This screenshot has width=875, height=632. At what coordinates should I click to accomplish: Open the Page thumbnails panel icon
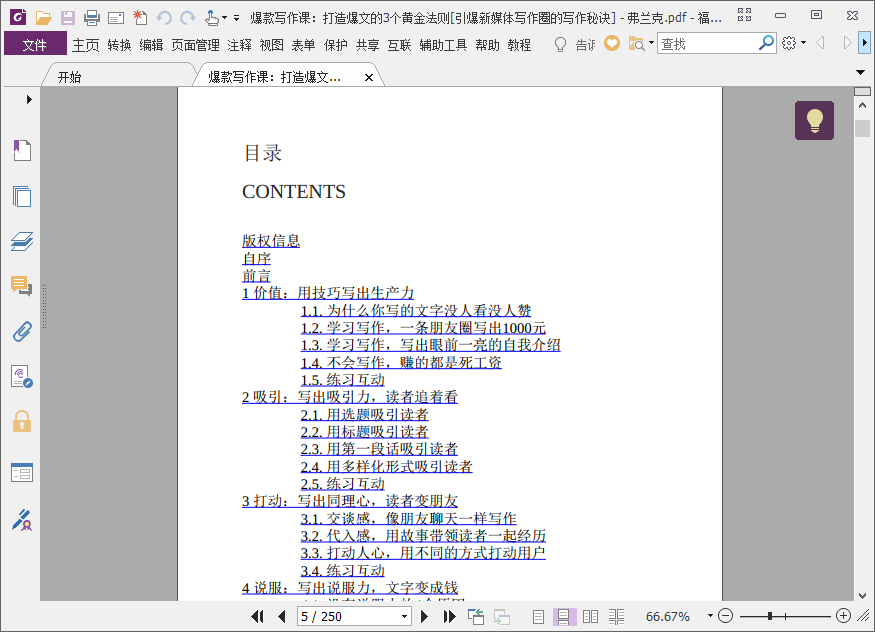click(22, 196)
